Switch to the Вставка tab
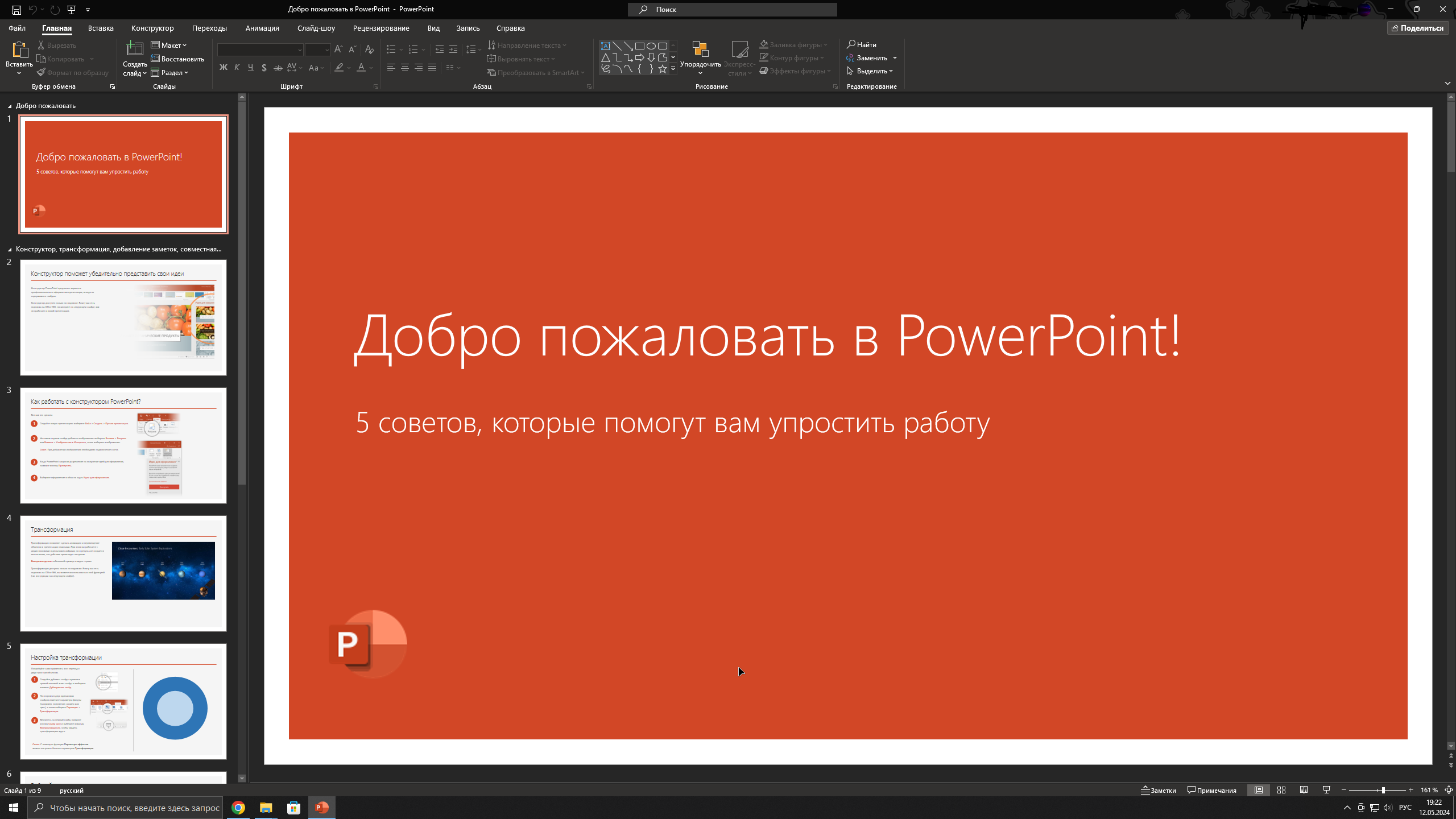The height and width of the screenshot is (819, 1456). (101, 28)
